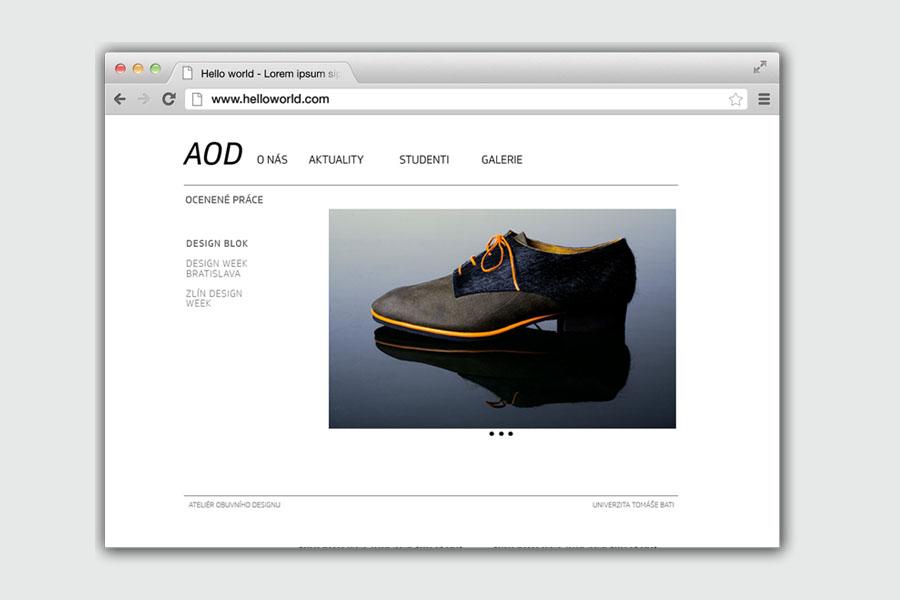The image size is (900, 600).
Task: Open the browser hamburger menu
Action: tap(764, 99)
